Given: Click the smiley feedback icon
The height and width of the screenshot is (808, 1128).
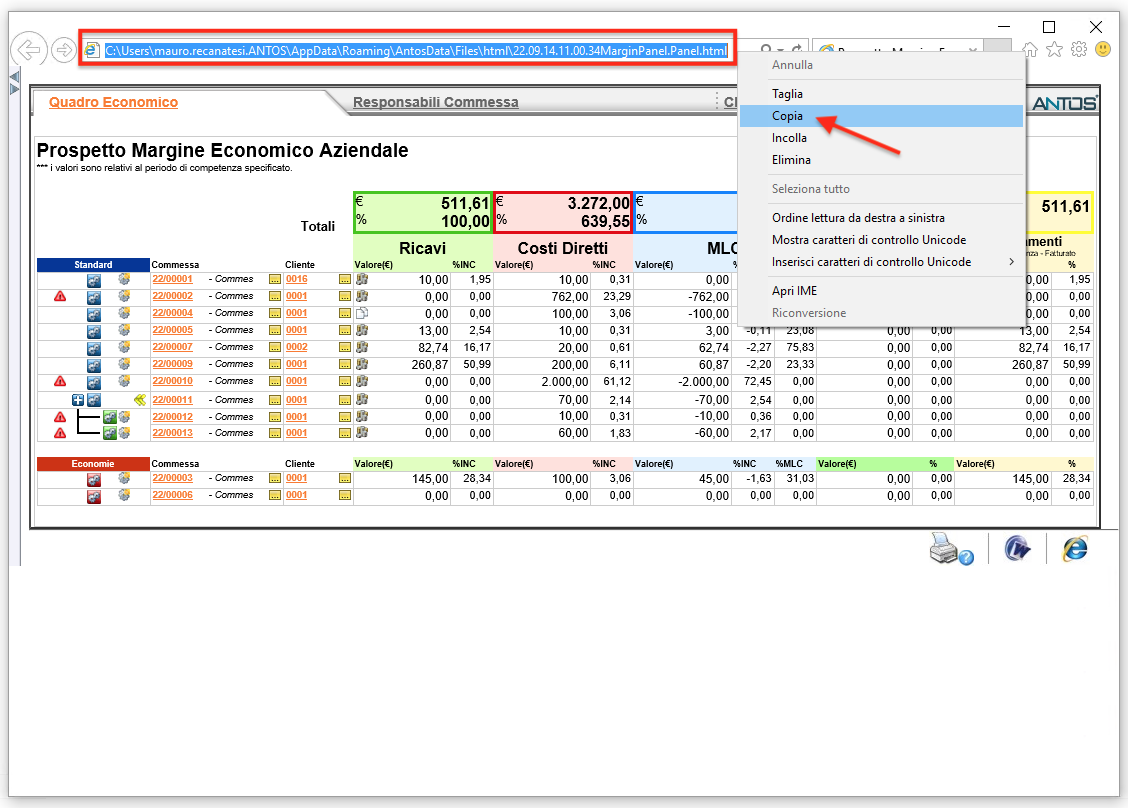Looking at the screenshot, I should tap(1103, 49).
